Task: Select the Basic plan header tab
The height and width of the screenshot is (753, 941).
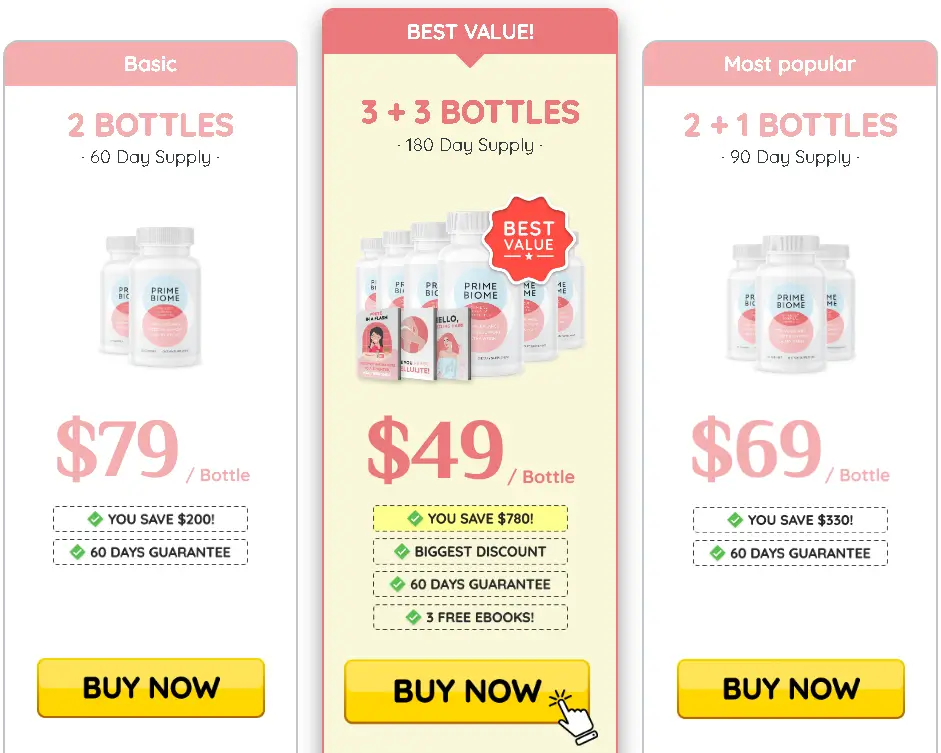Action: (150, 64)
